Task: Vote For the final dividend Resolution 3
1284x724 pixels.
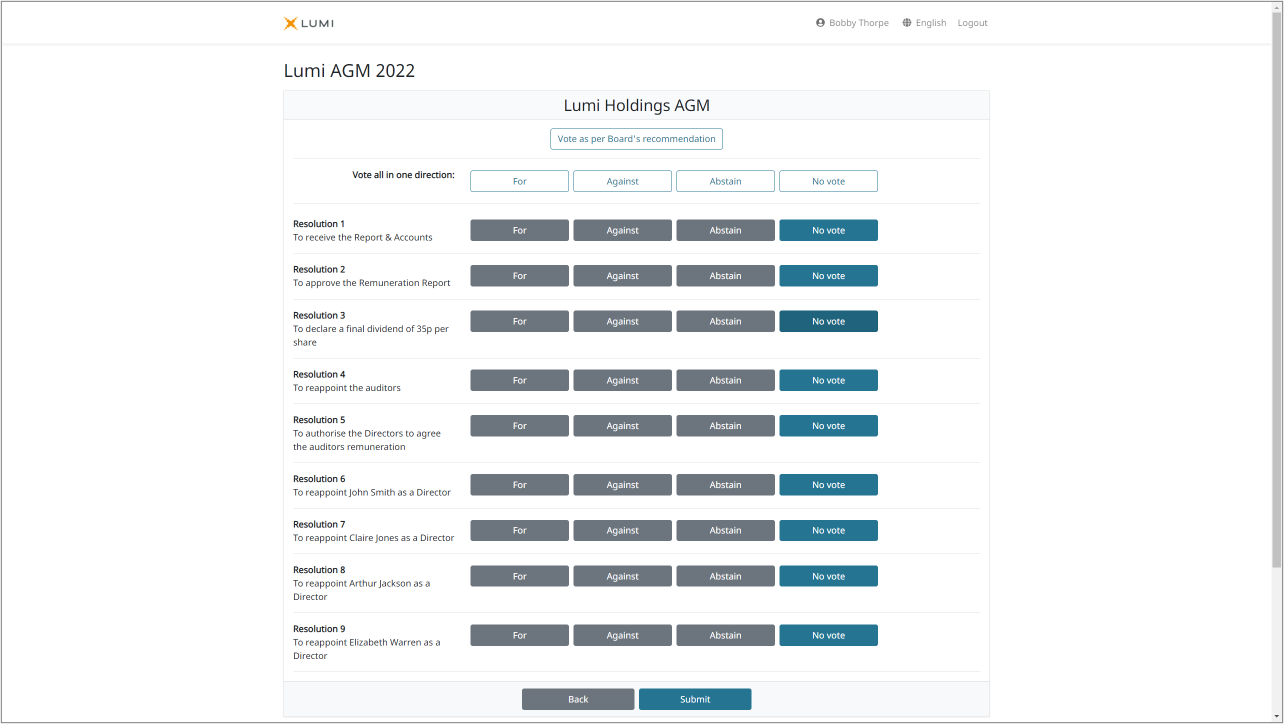Action: coord(519,321)
